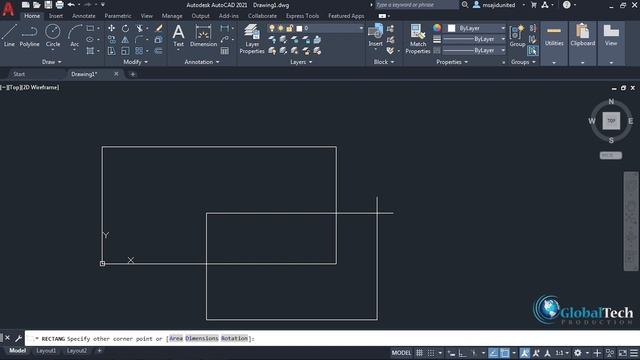Click the TOP face of ViewCube

pyautogui.click(x=611, y=121)
